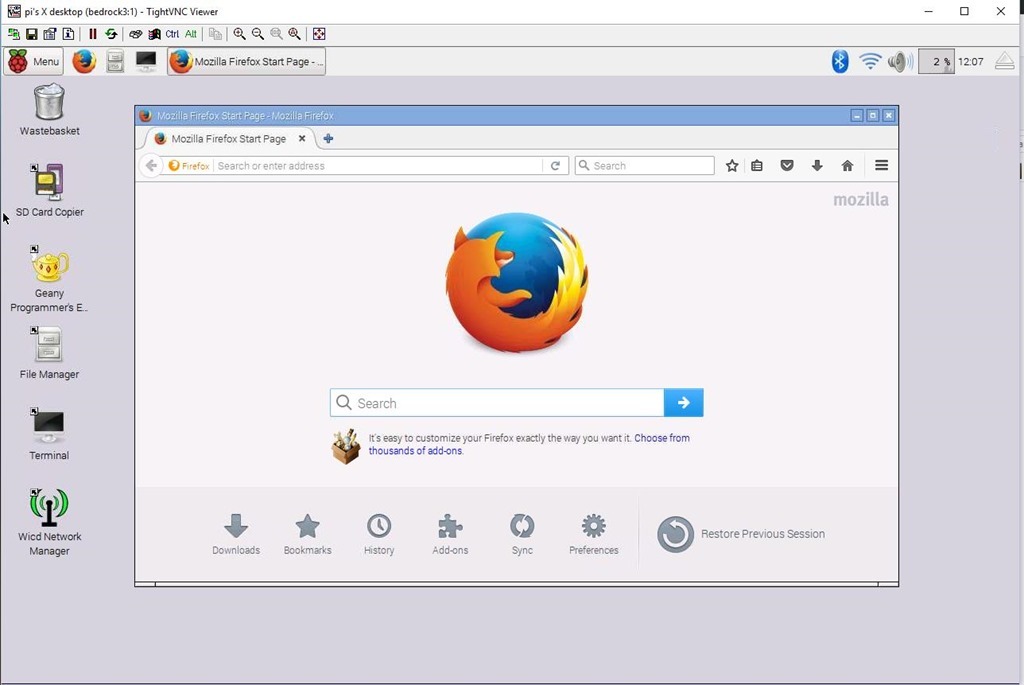Click the start page center Search box

(x=497, y=403)
